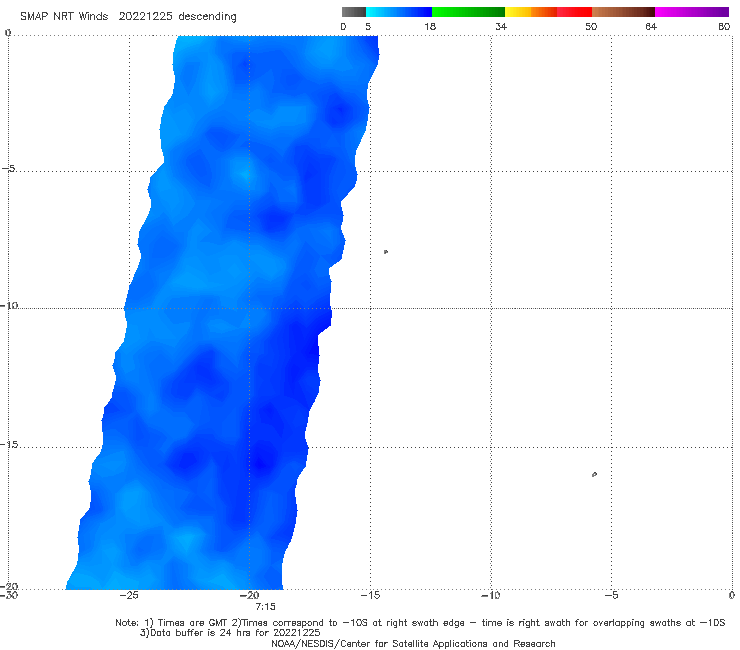Click the brown segment of the color bar

coord(623,12)
